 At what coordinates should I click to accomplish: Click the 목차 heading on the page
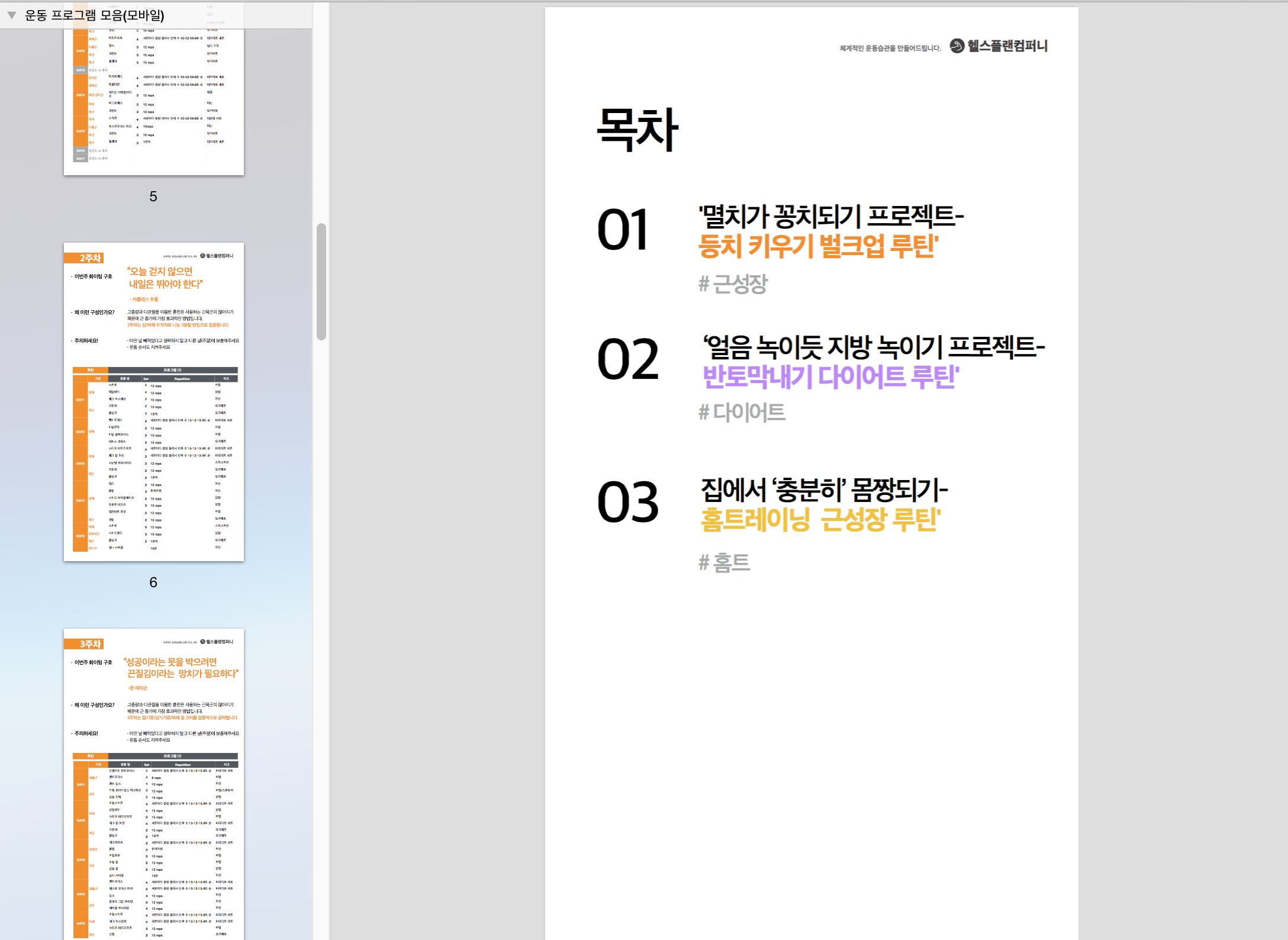(x=637, y=129)
